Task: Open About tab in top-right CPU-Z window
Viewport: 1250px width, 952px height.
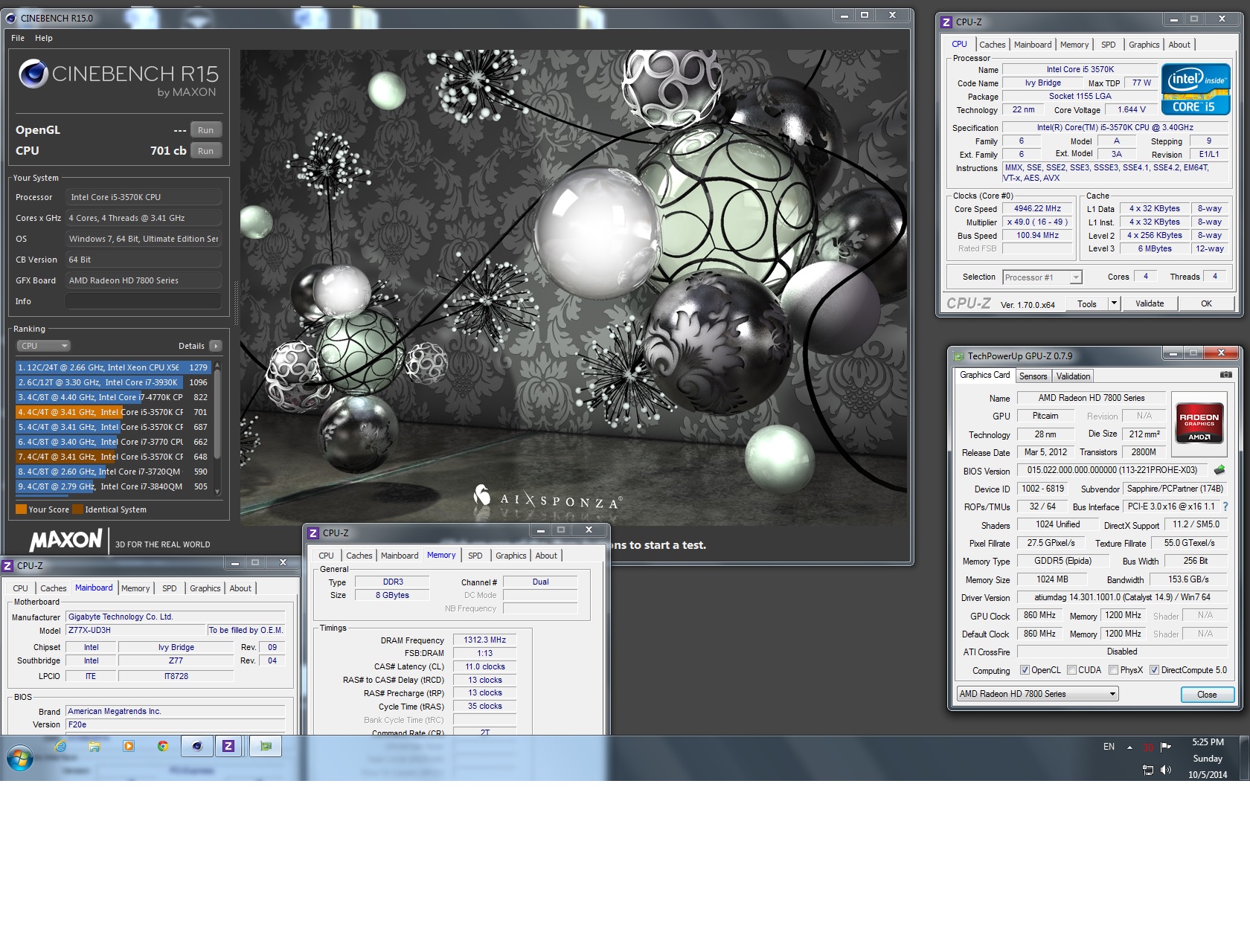Action: tap(1179, 45)
